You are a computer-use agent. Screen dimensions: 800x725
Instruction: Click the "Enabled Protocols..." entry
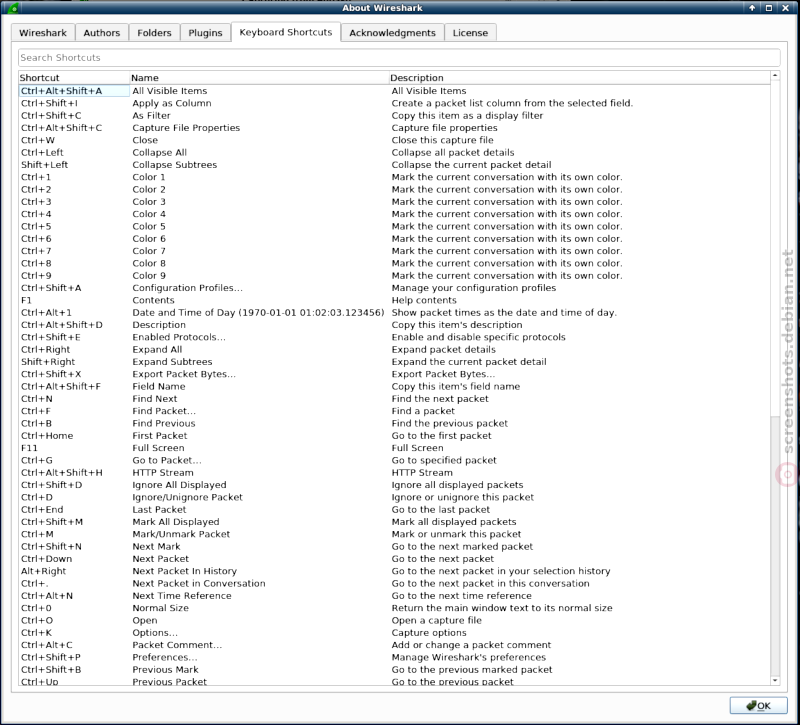[179, 337]
